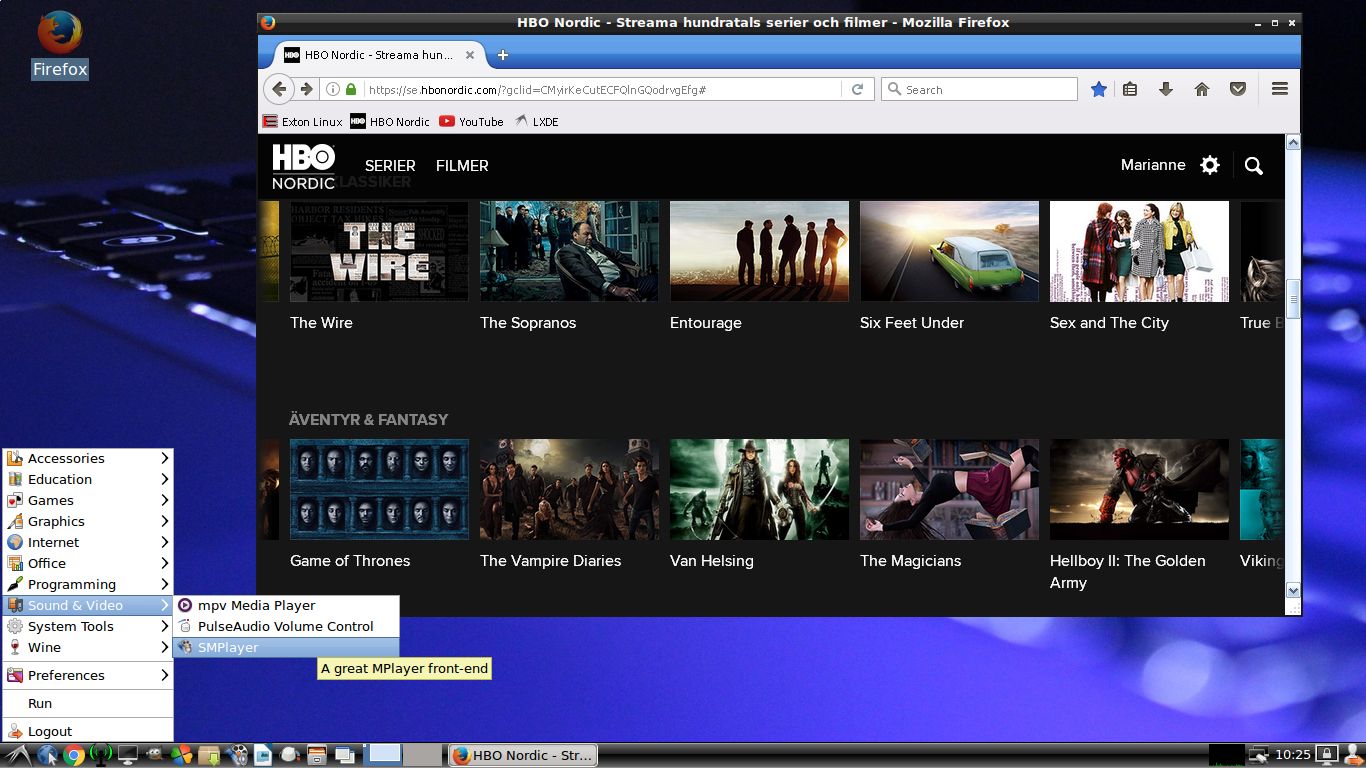Click the package download box icon in taskbar

[x=209, y=755]
